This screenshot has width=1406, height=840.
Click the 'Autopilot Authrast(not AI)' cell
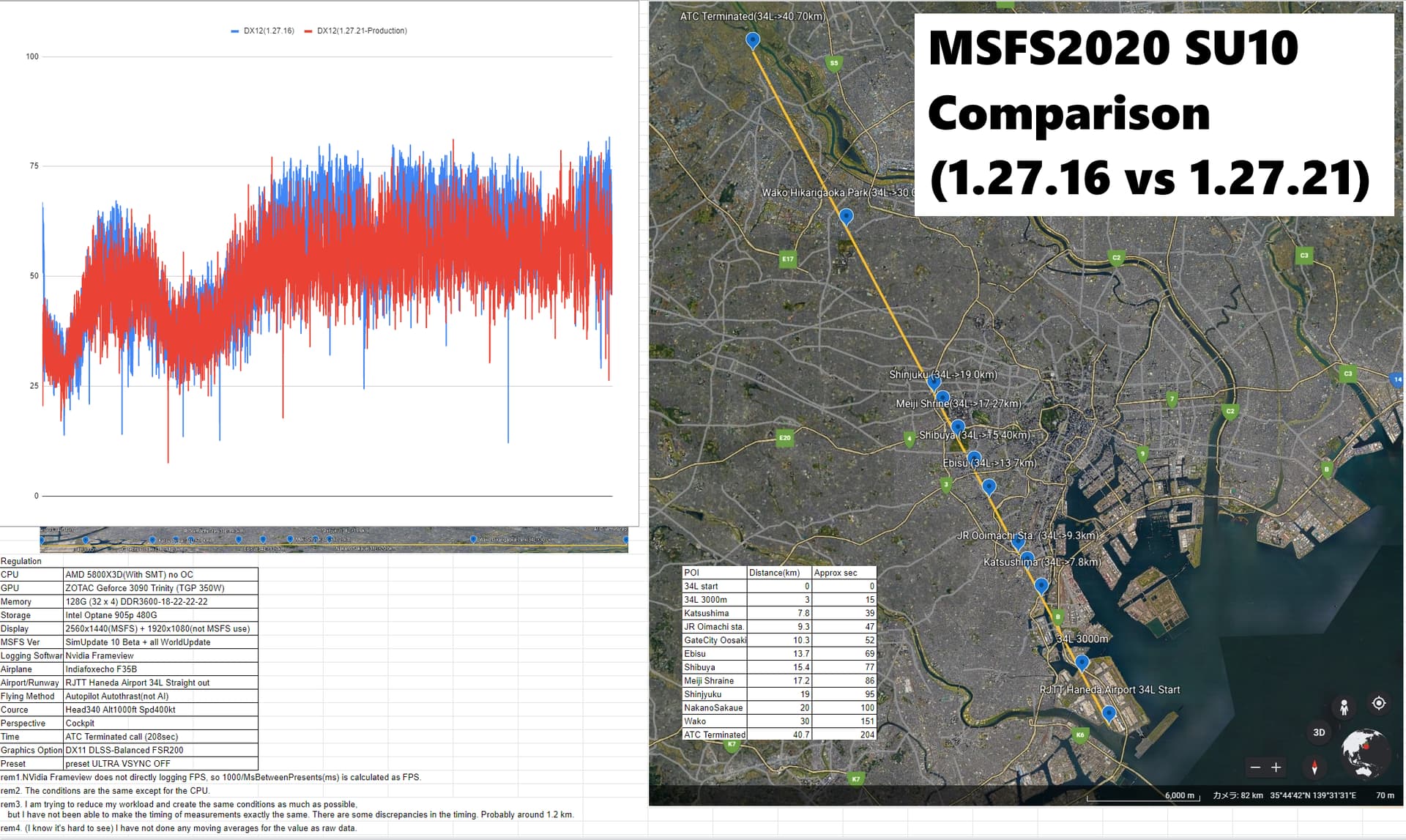161,696
